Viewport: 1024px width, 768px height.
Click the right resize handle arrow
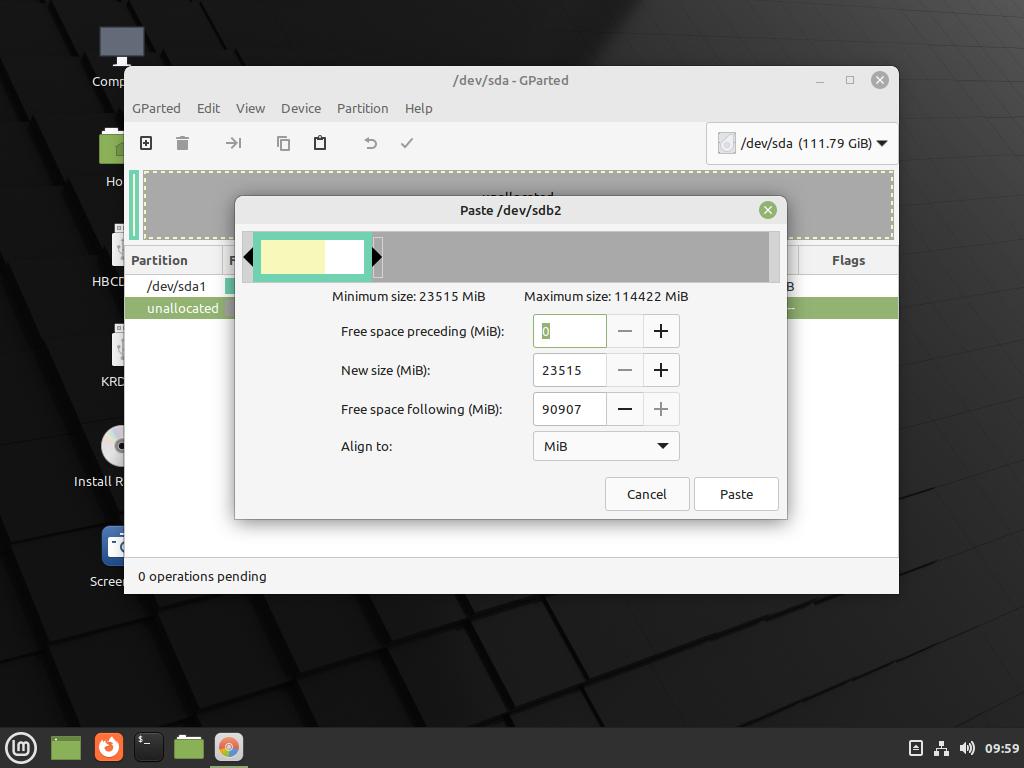tap(377, 257)
